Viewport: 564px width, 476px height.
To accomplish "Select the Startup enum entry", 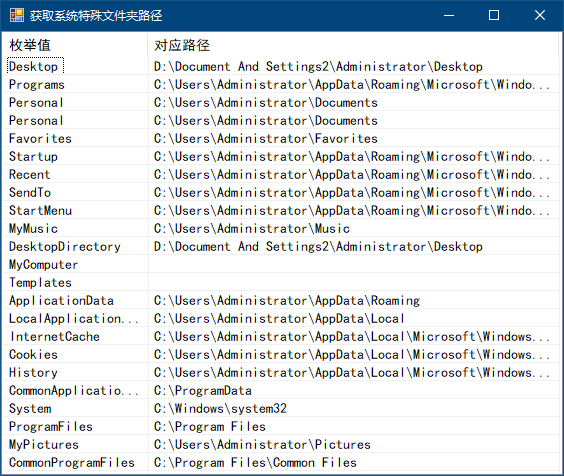I will pos(33,157).
